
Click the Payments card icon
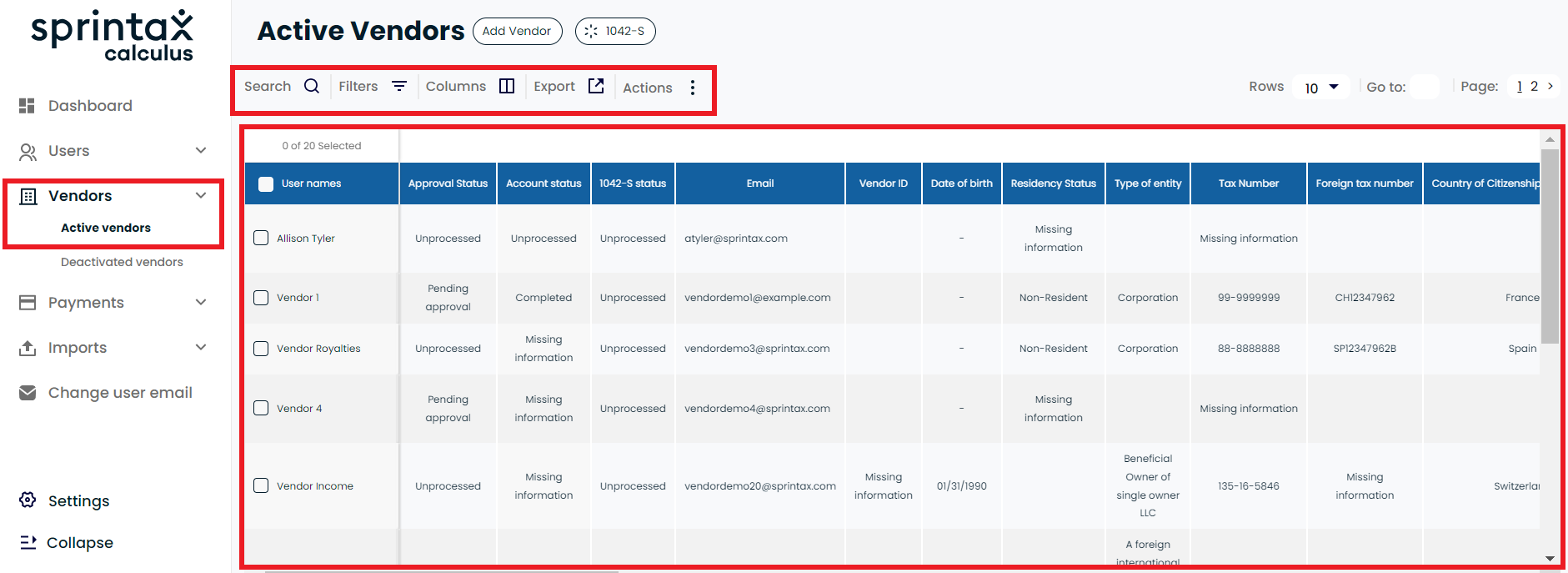(28, 303)
